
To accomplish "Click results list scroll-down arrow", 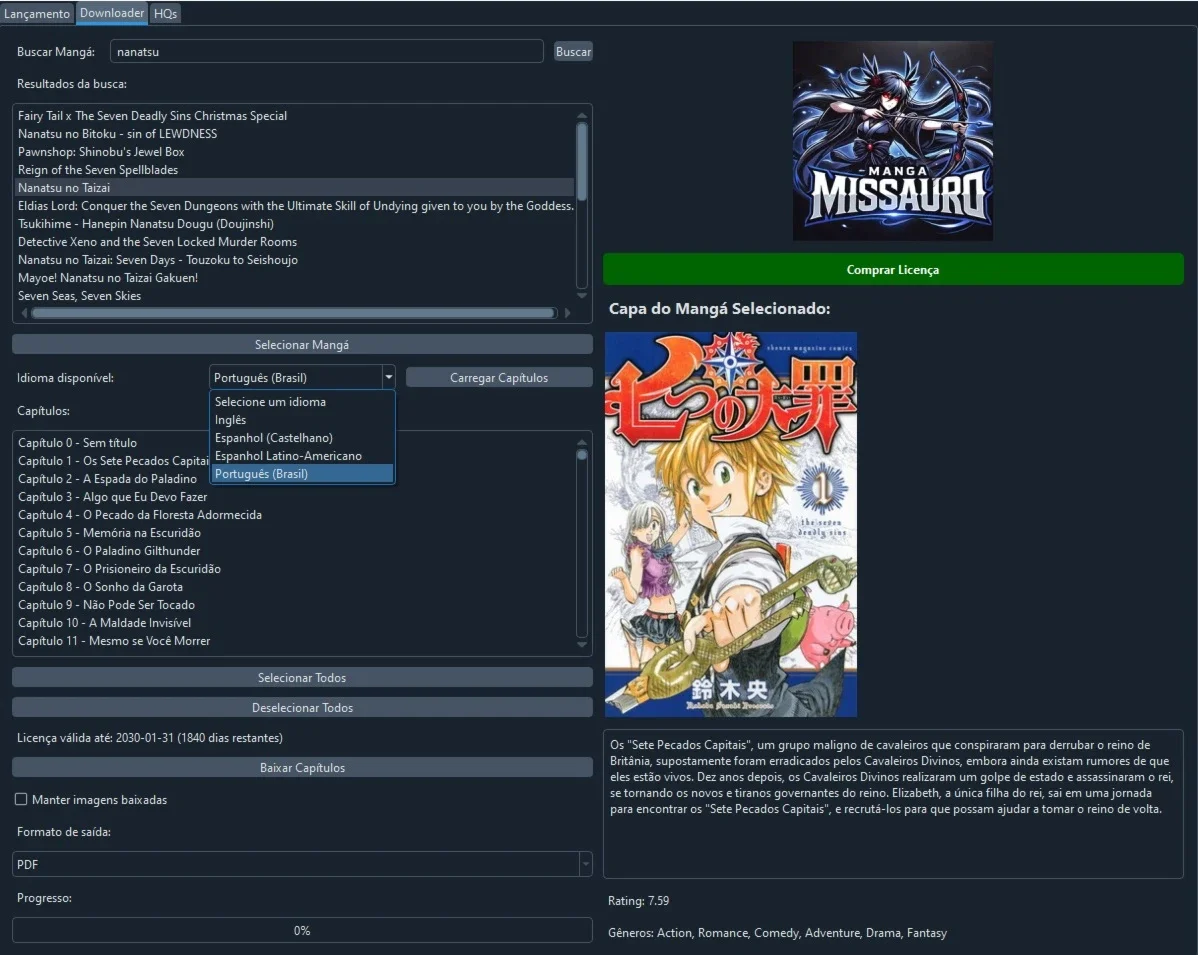I will click(582, 296).
